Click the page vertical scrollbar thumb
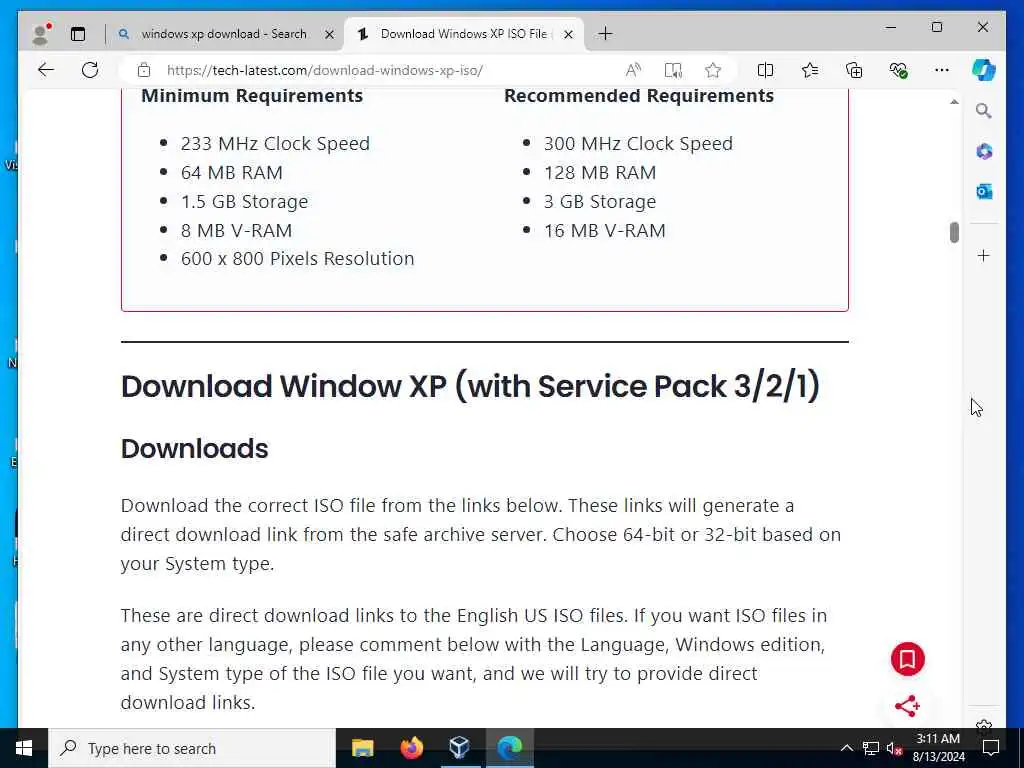This screenshot has width=1024, height=768. [954, 232]
